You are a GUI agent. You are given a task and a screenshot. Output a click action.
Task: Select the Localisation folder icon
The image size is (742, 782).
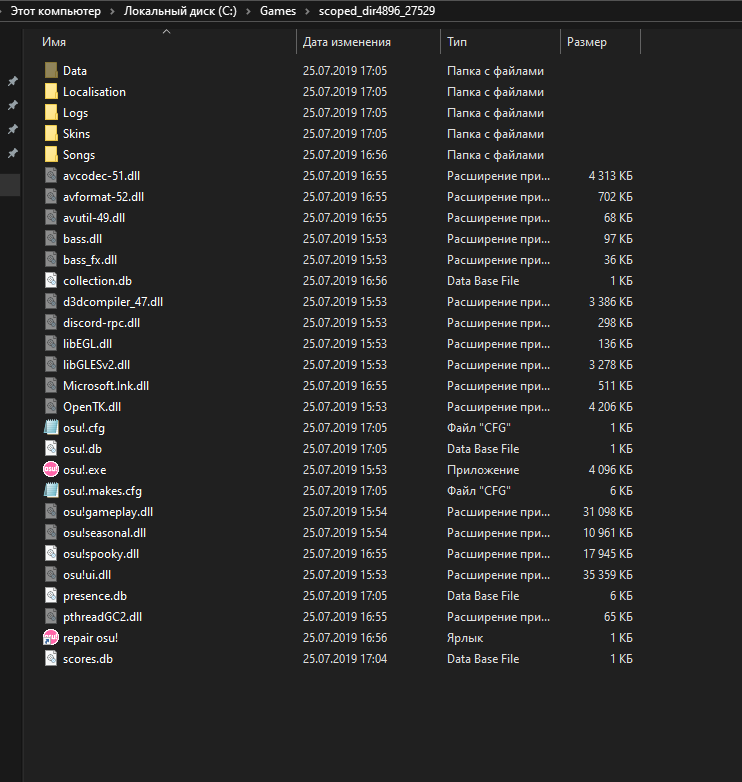coord(51,91)
